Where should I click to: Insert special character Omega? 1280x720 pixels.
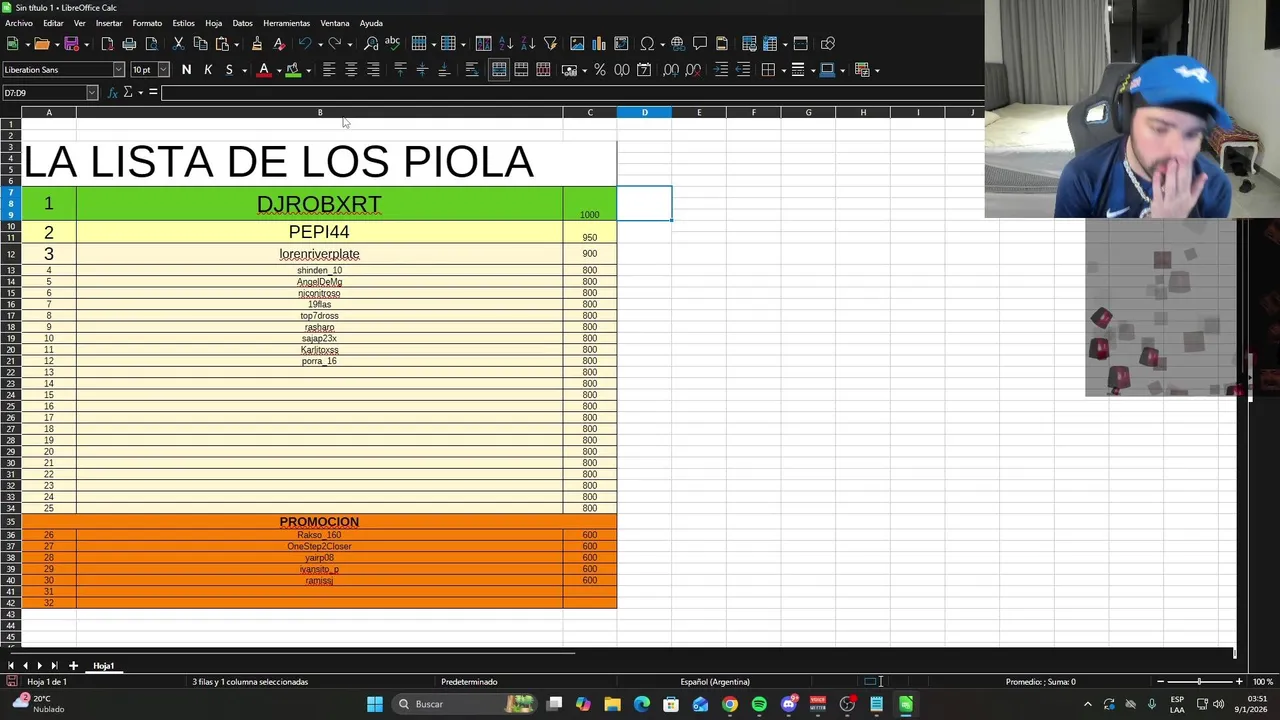(x=647, y=44)
